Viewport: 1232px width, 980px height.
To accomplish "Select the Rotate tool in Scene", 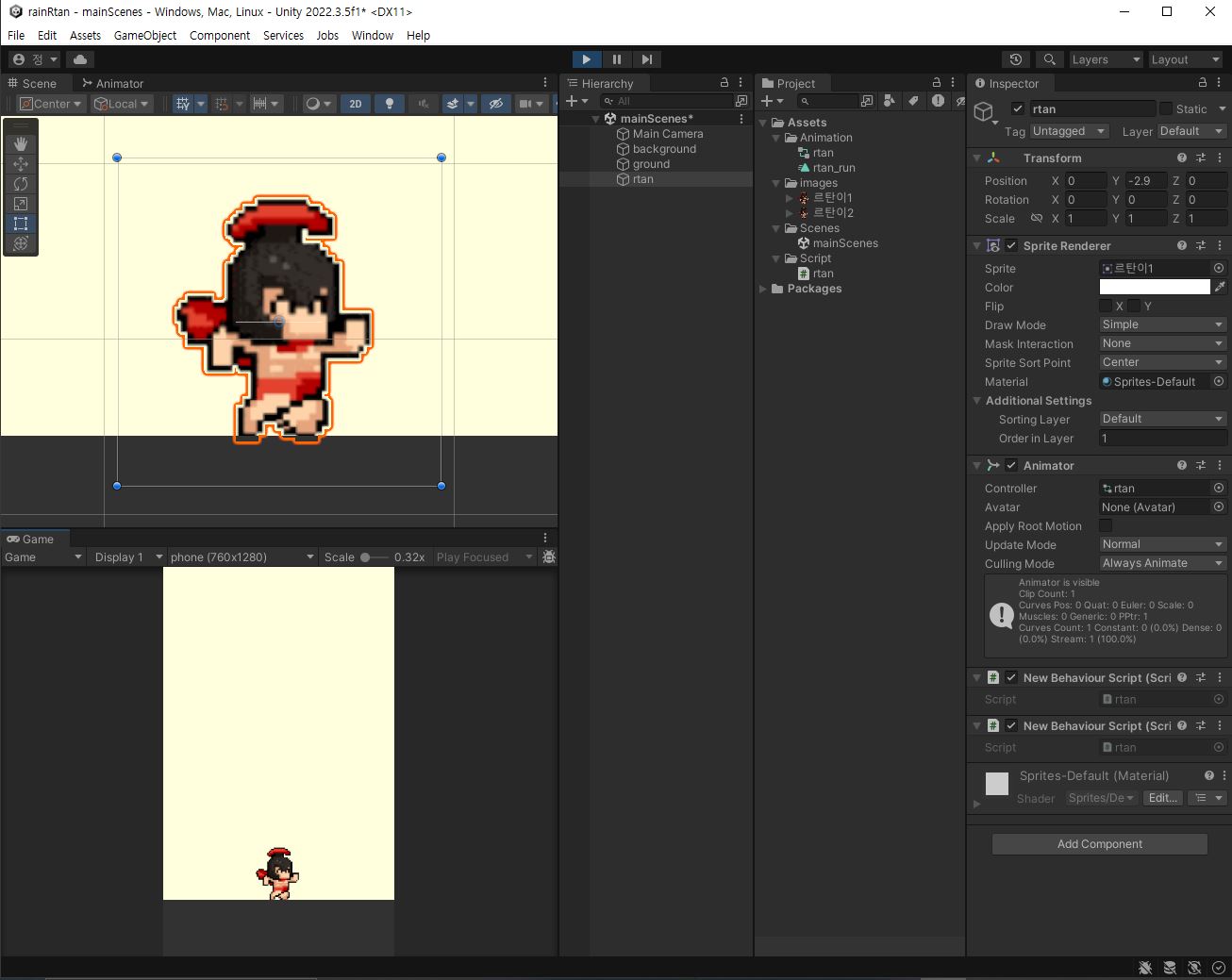I will (21, 184).
